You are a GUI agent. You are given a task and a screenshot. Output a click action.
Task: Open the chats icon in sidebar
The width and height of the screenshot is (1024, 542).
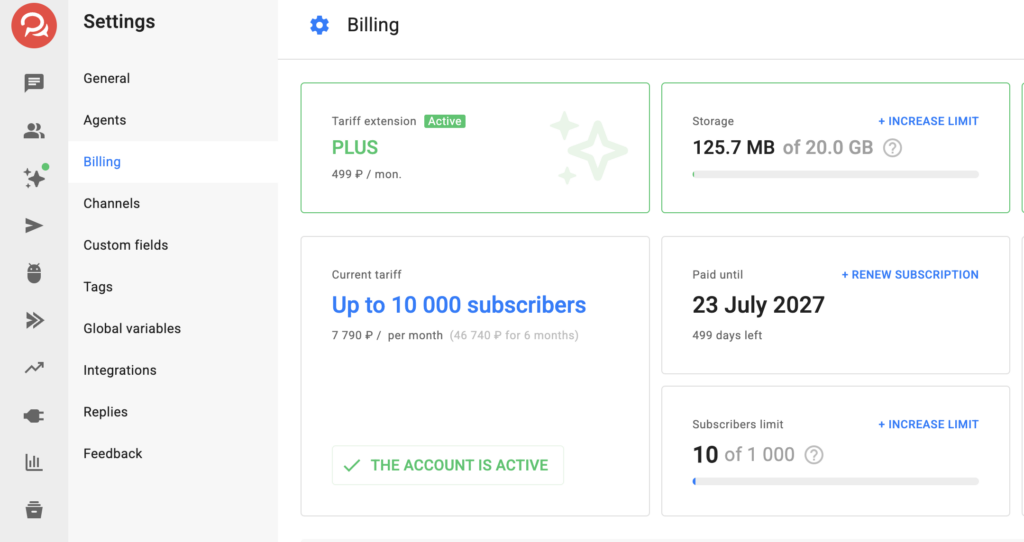[34, 83]
